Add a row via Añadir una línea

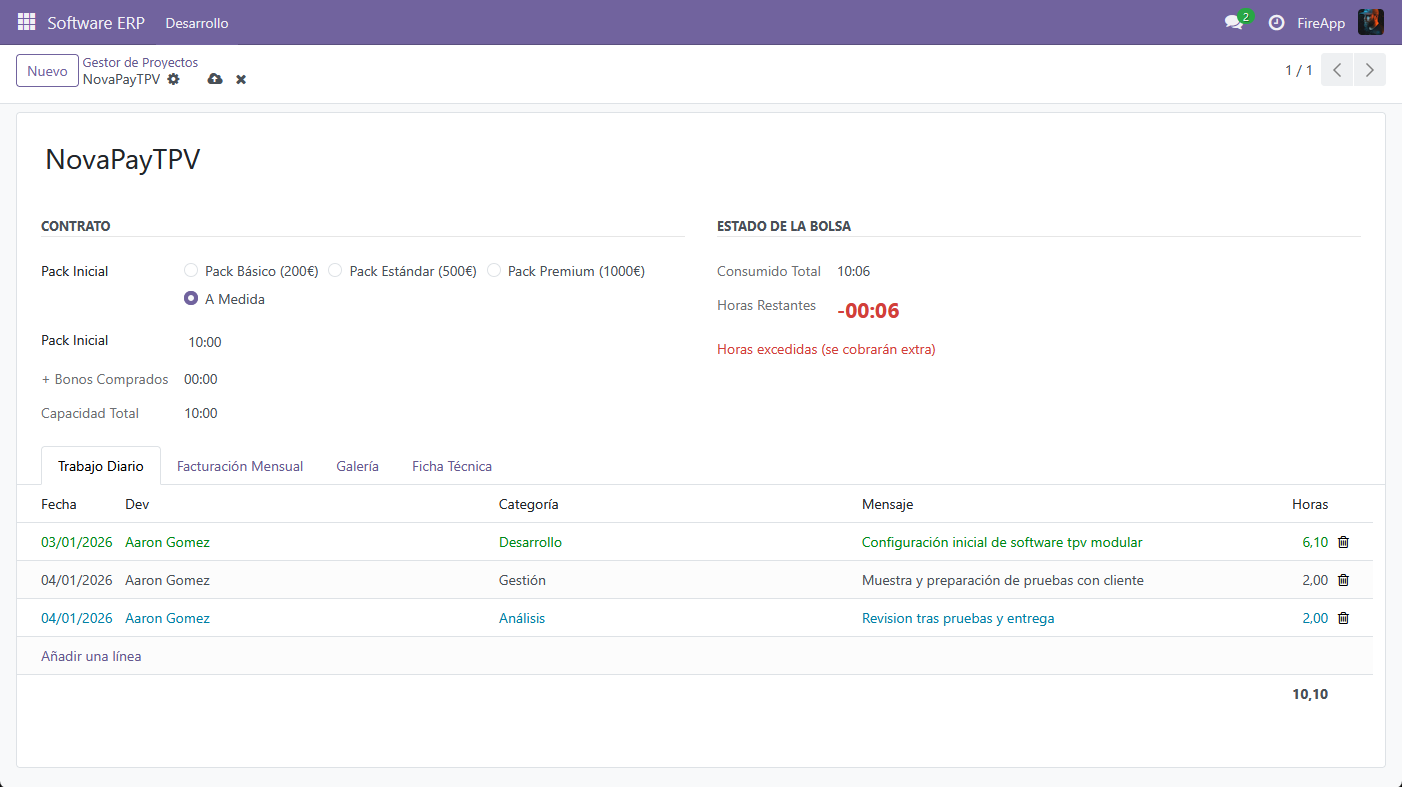click(91, 656)
